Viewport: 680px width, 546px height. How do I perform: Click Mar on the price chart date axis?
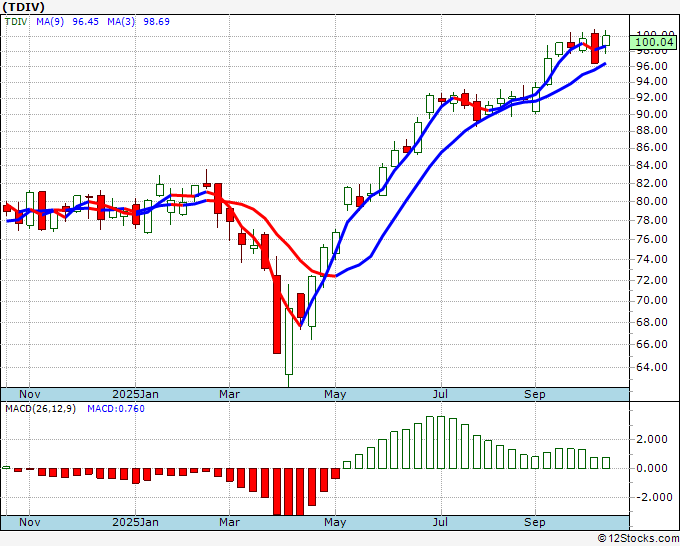(x=229, y=394)
